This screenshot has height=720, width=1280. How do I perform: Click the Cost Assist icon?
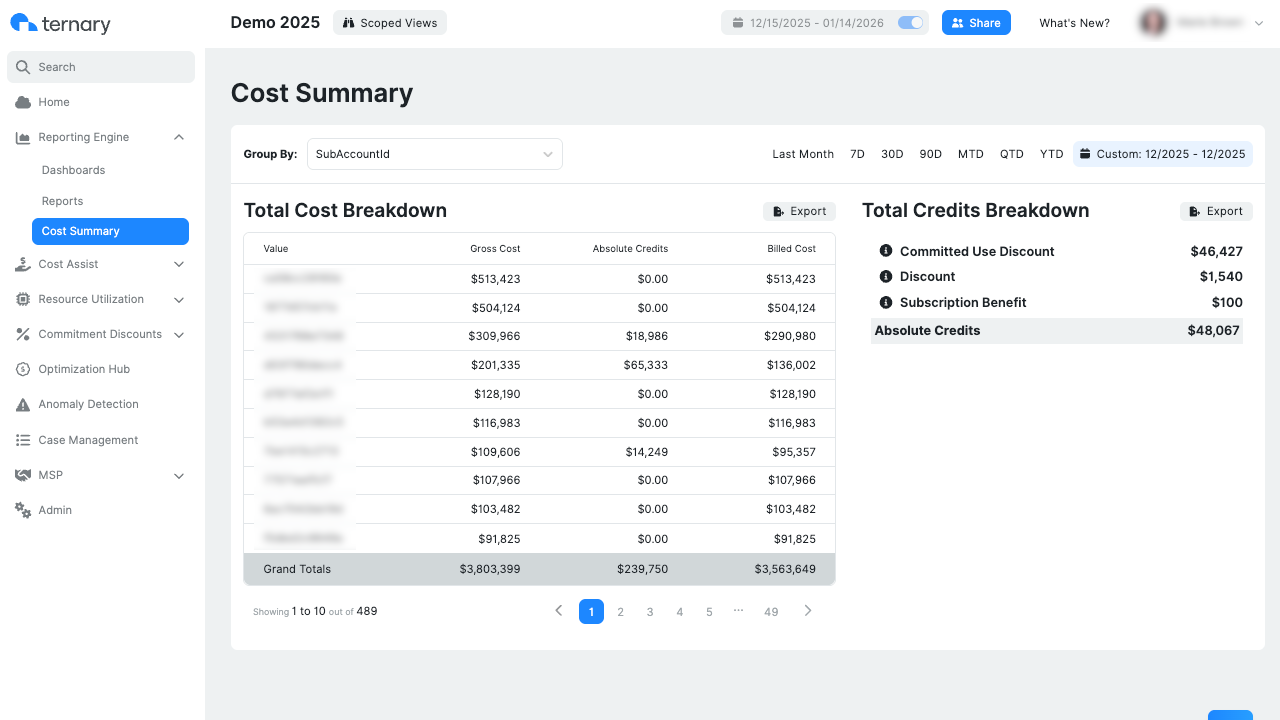point(22,264)
